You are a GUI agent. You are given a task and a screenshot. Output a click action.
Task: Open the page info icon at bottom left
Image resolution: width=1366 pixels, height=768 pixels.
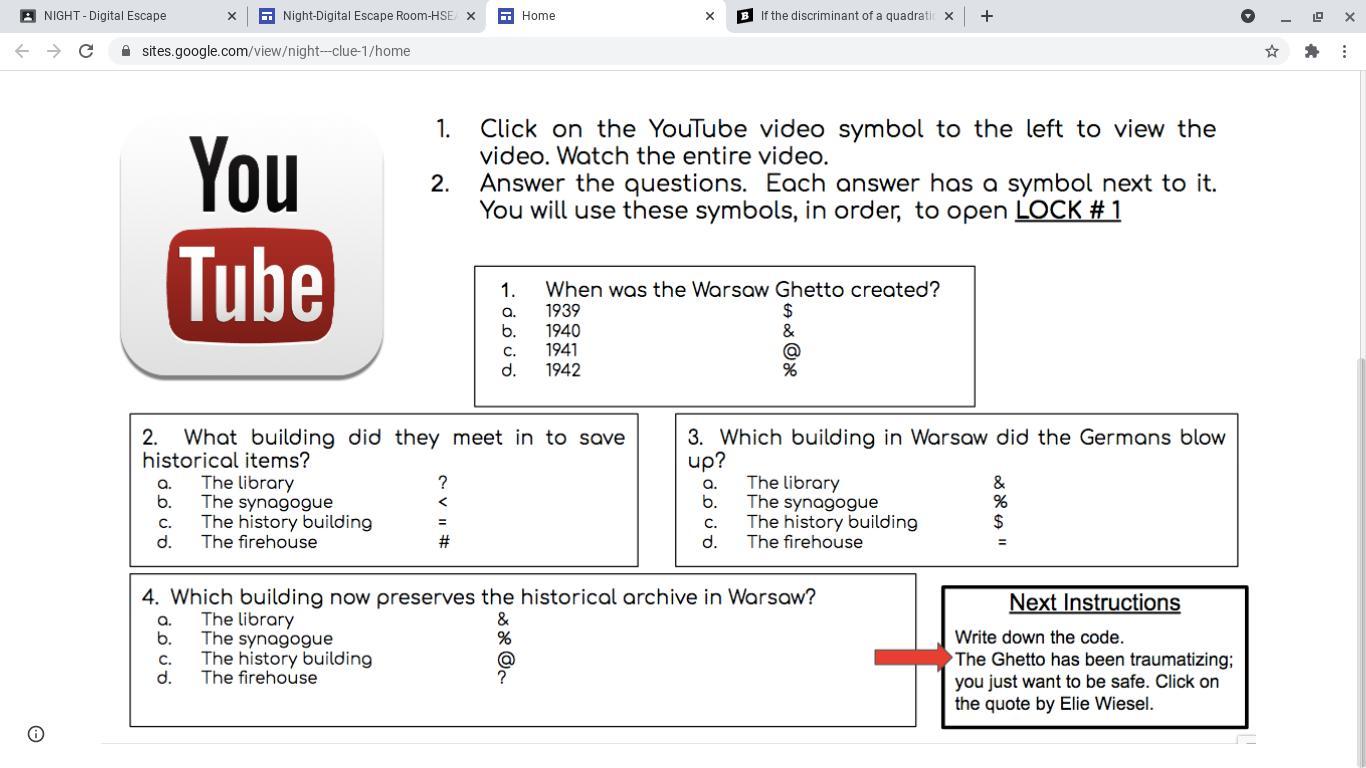[x=36, y=734]
